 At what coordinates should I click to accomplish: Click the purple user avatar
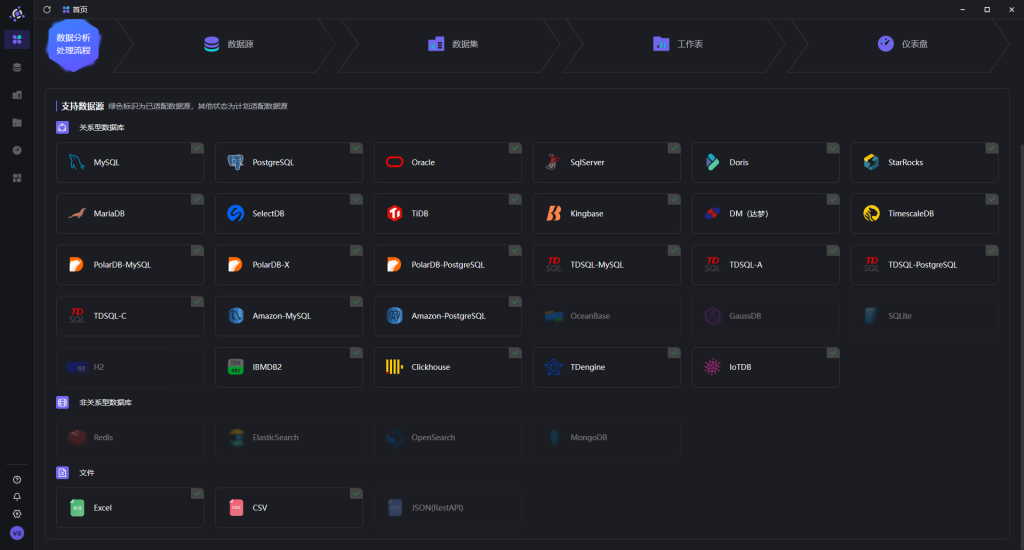tap(17, 533)
